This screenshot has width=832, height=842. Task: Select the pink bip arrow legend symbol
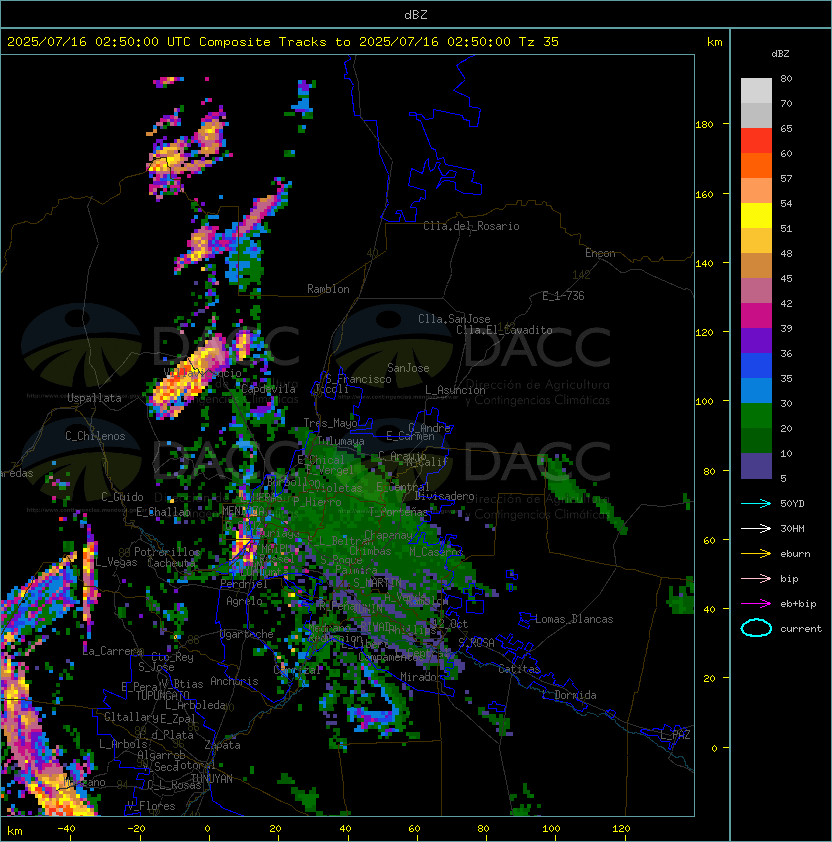click(756, 579)
